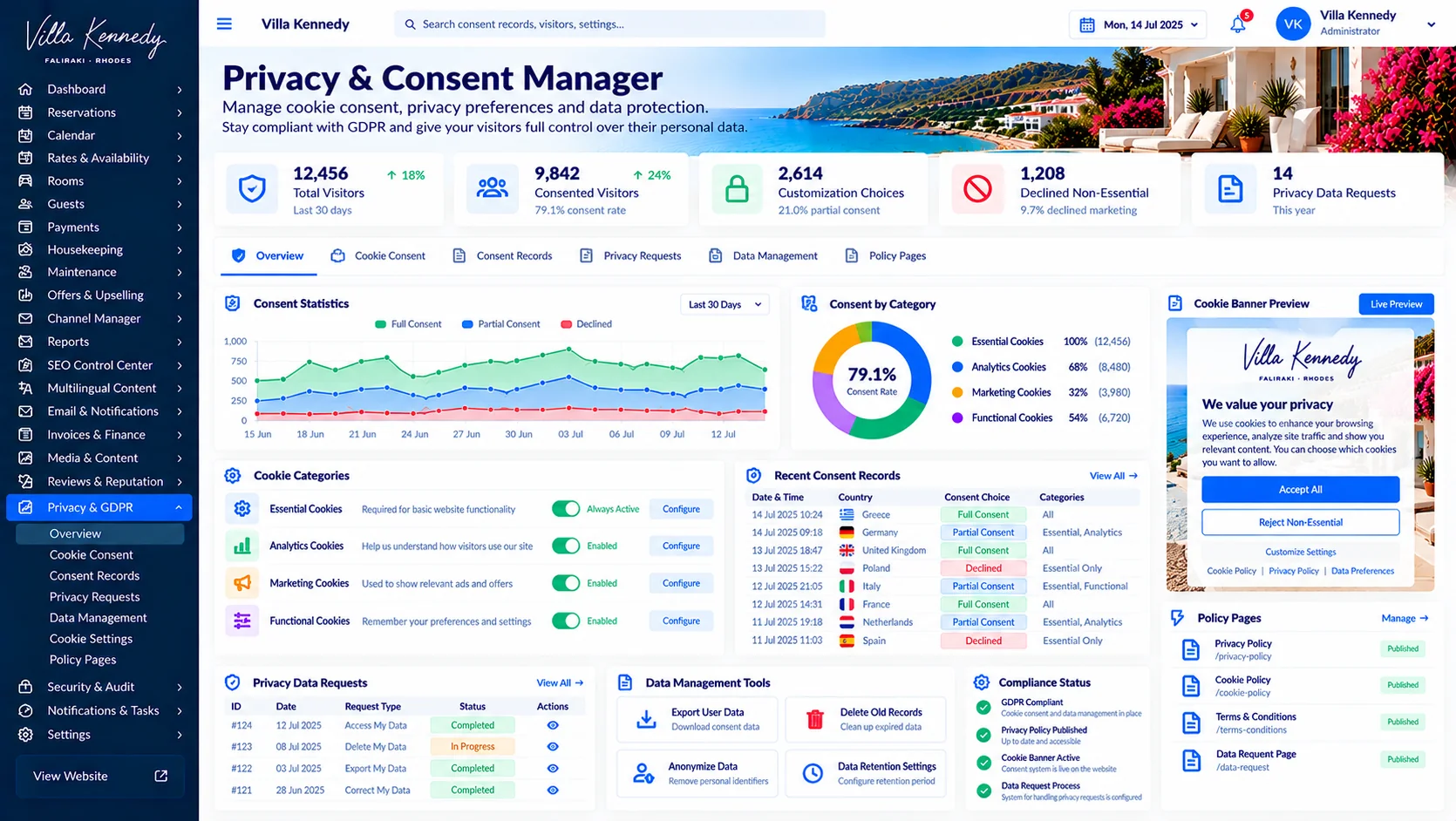Image resolution: width=1456 pixels, height=821 pixels.
Task: Click the Total Visitors shield icon
Action: 252,188
